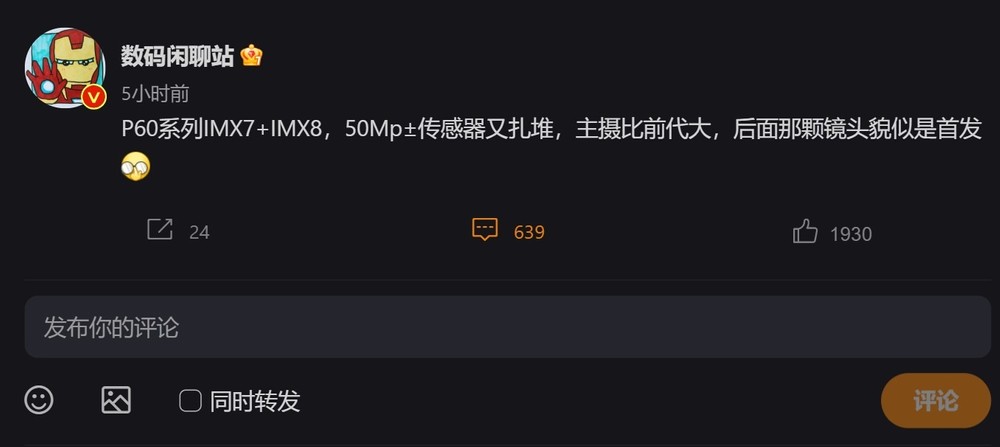Click the repost share icon
Image resolution: width=1000 pixels, height=447 pixels.
point(160,230)
